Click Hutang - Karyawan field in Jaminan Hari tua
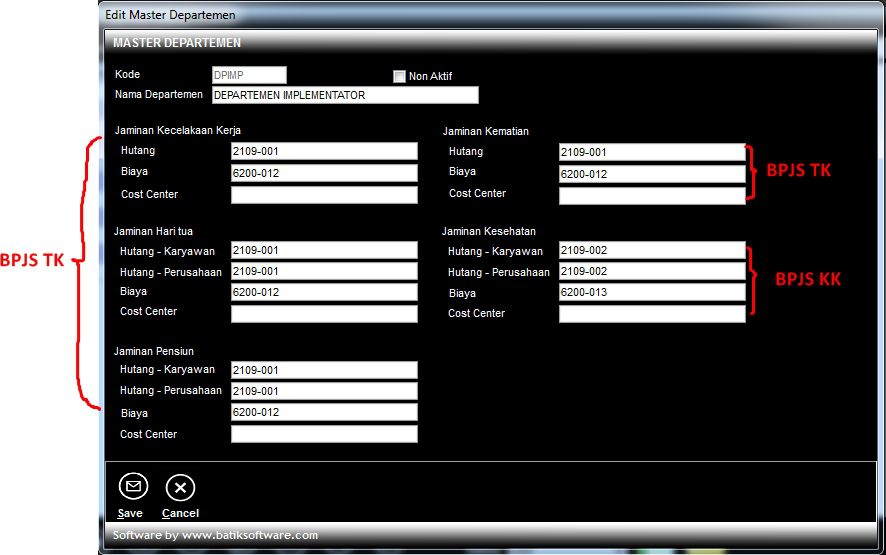Image resolution: width=886 pixels, height=555 pixels. pyautogui.click(x=324, y=250)
